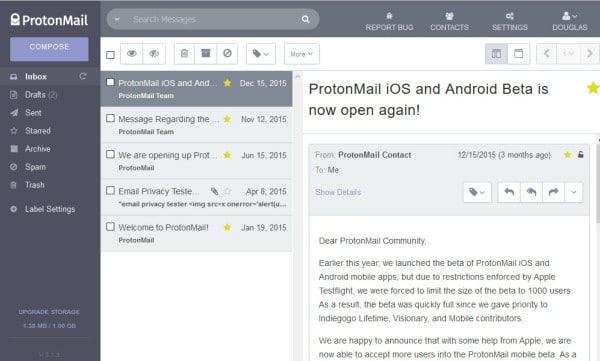
Task: Go to next page of messages
Action: pyautogui.click(x=590, y=54)
